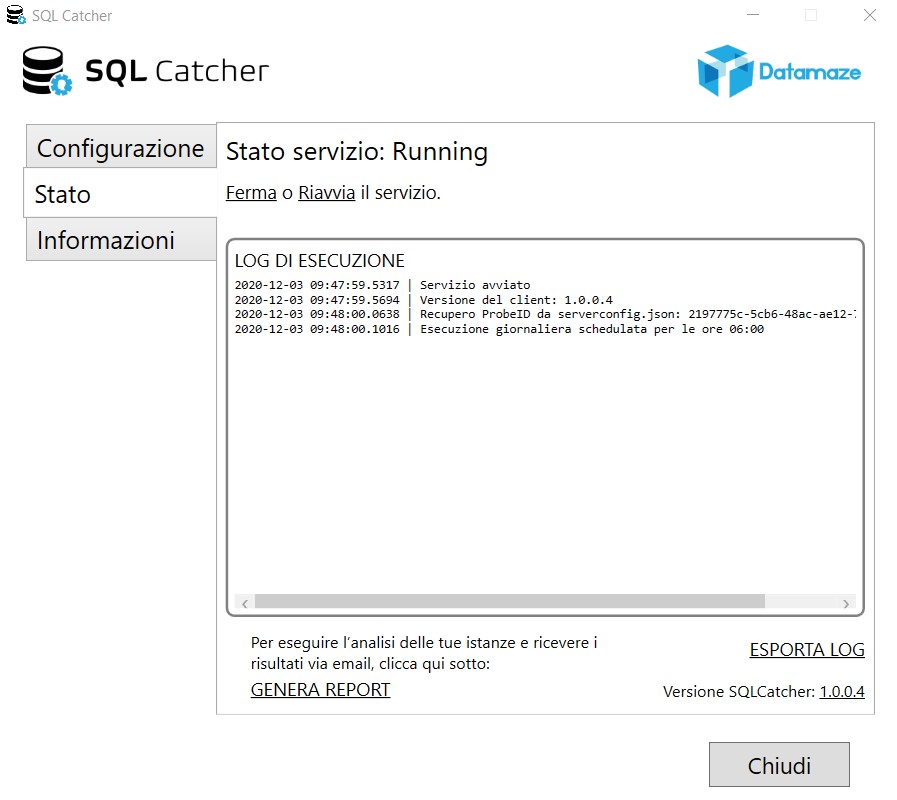Click the log horizontal scrollbar thumb
The width and height of the screenshot is (897, 800).
click(510, 601)
